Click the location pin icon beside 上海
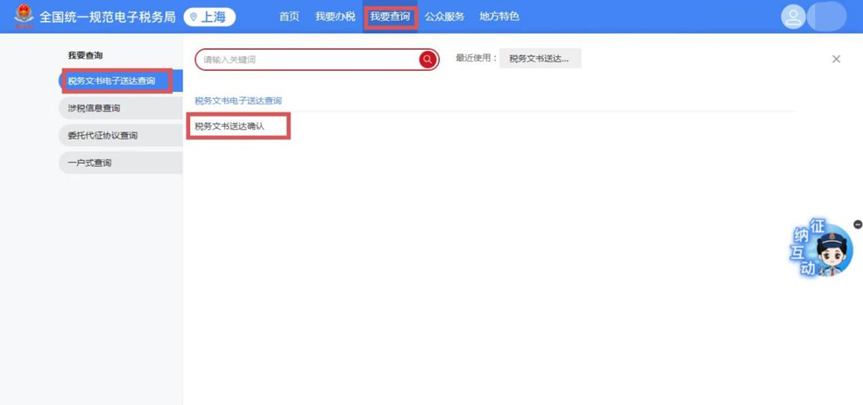Image resolution: width=863 pixels, height=405 pixels. pyautogui.click(x=194, y=17)
